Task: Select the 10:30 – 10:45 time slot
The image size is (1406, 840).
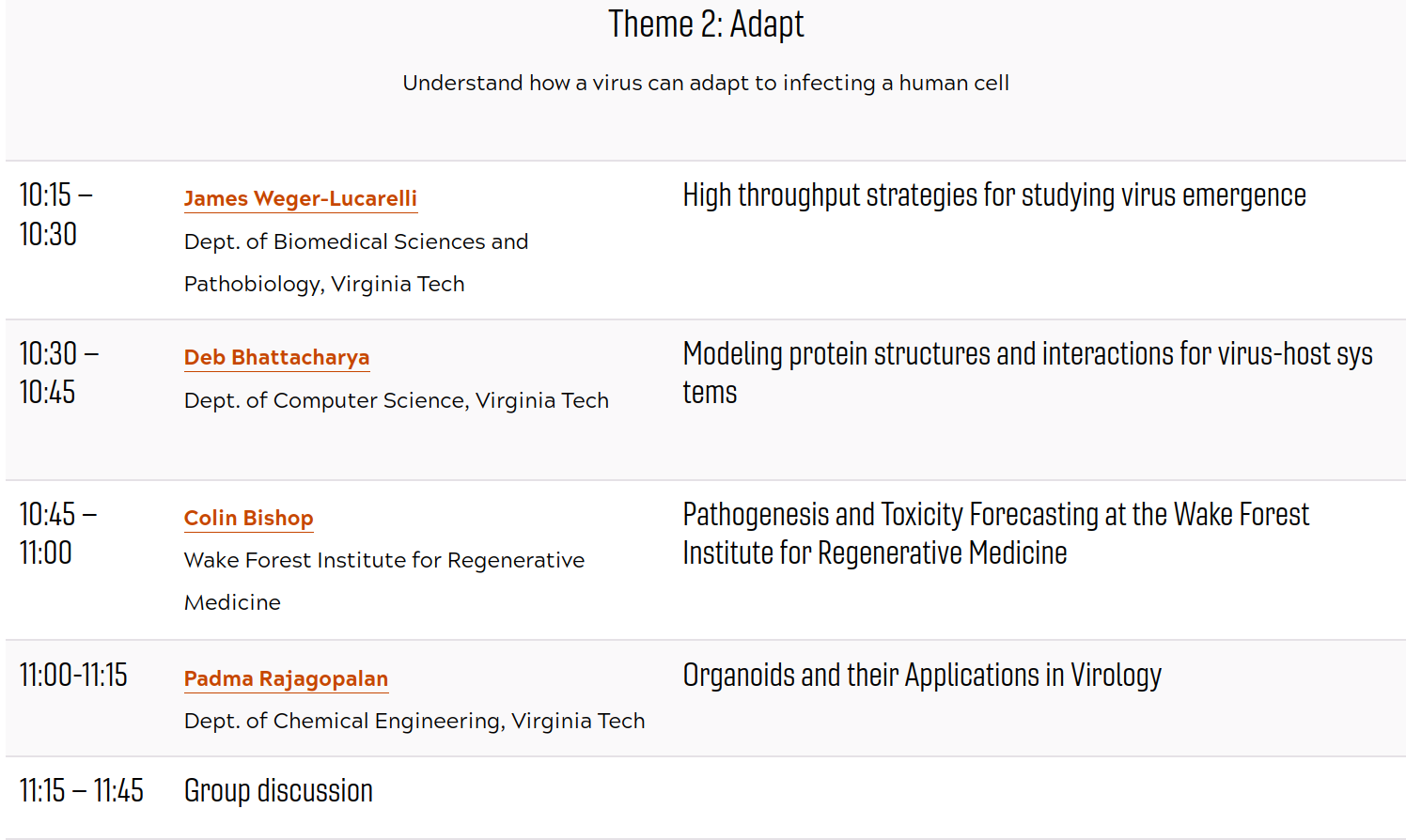Action: [x=59, y=373]
